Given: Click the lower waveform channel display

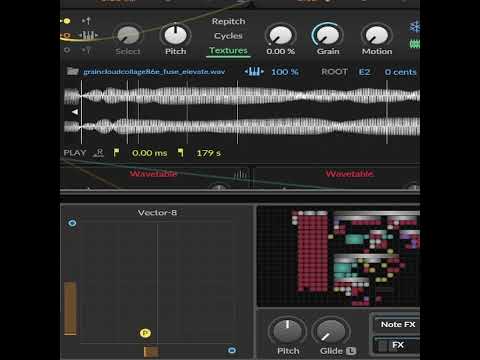Looking at the screenshot, I should pyautogui.click(x=242, y=127).
